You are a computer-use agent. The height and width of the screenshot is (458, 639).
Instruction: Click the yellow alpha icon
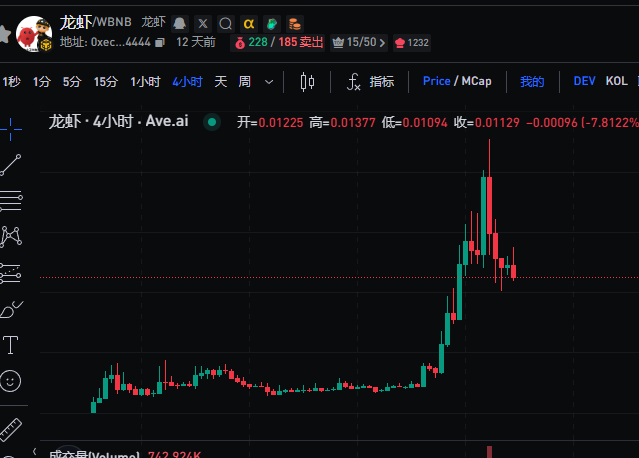249,24
